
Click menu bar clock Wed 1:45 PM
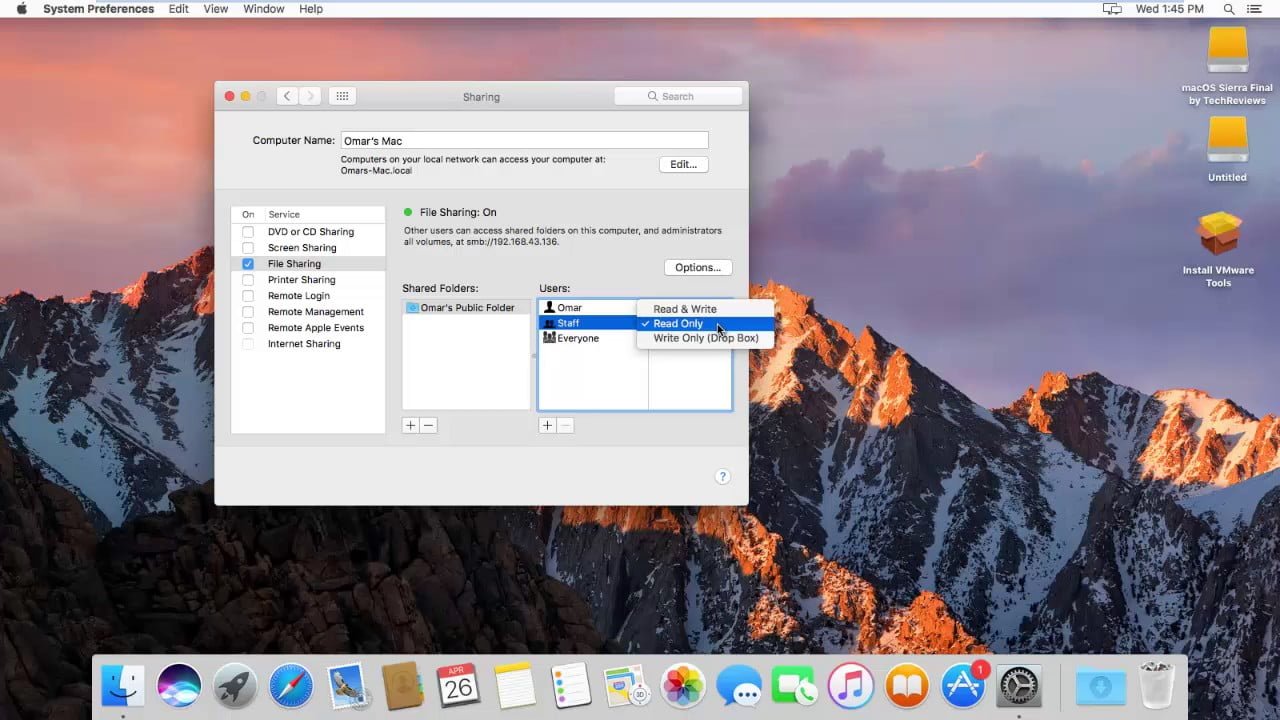[1169, 9]
